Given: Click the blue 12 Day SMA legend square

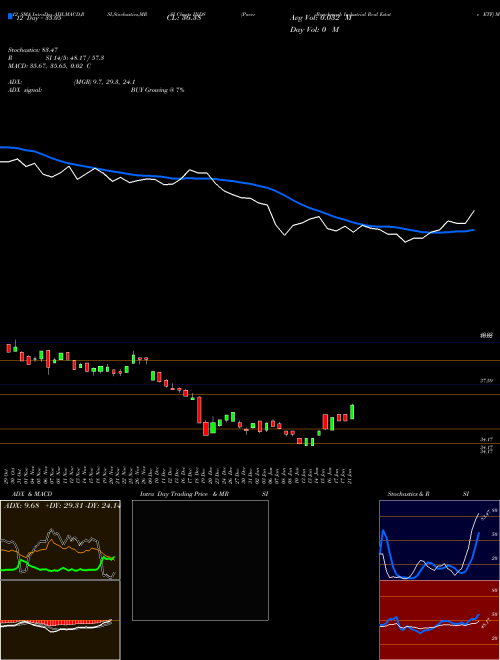Looking at the screenshot, I should [11, 17].
